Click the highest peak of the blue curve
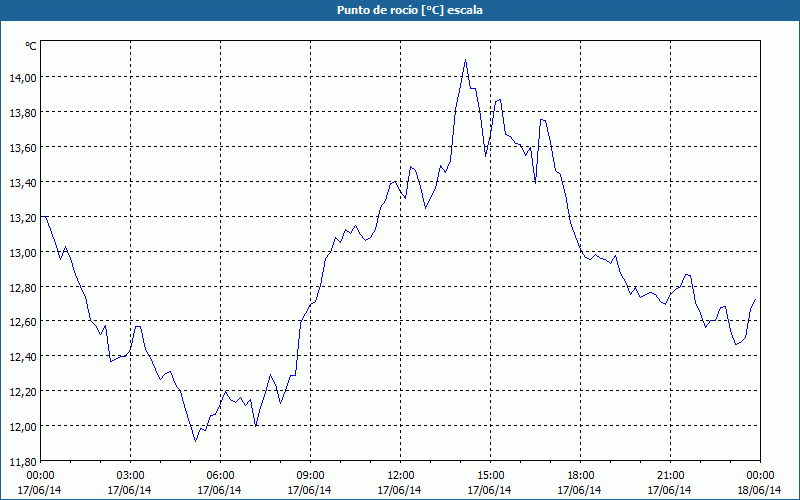 point(465,60)
